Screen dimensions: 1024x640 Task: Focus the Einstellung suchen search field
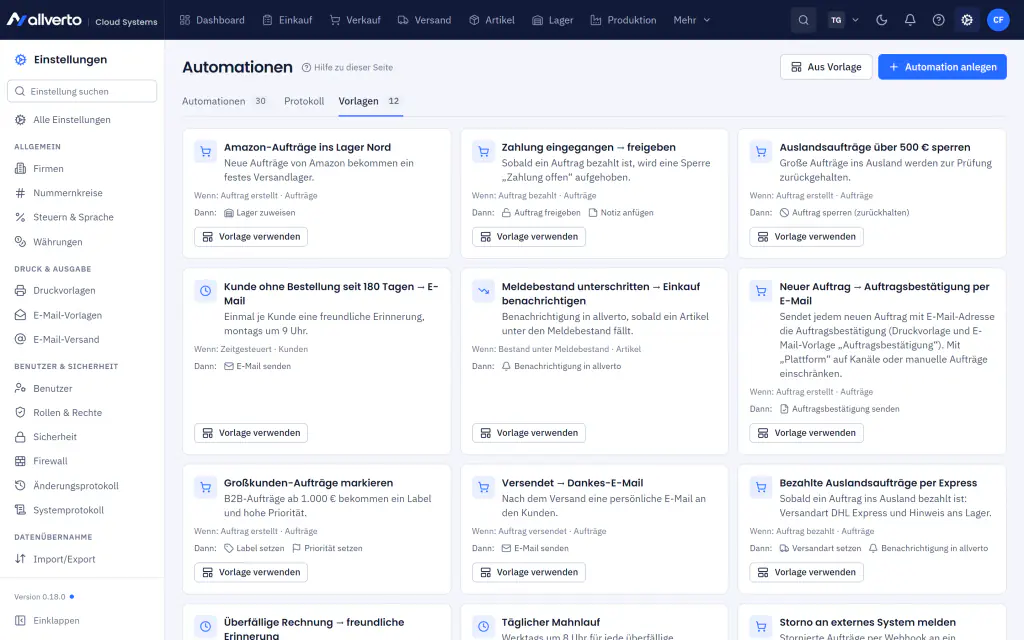tap(82, 91)
